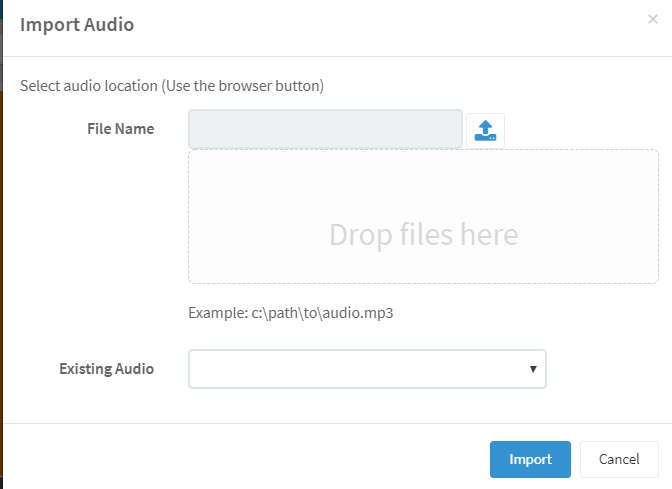Image resolution: width=672 pixels, height=489 pixels.
Task: Open the Existing Audio dropdown
Action: pos(367,369)
